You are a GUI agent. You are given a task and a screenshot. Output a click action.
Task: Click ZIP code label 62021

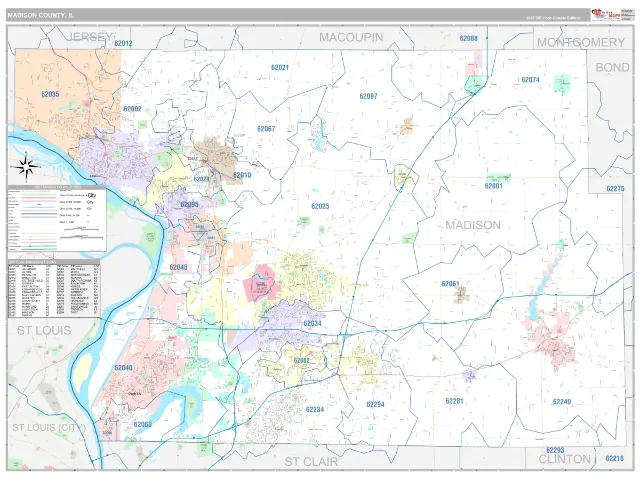pos(280,67)
